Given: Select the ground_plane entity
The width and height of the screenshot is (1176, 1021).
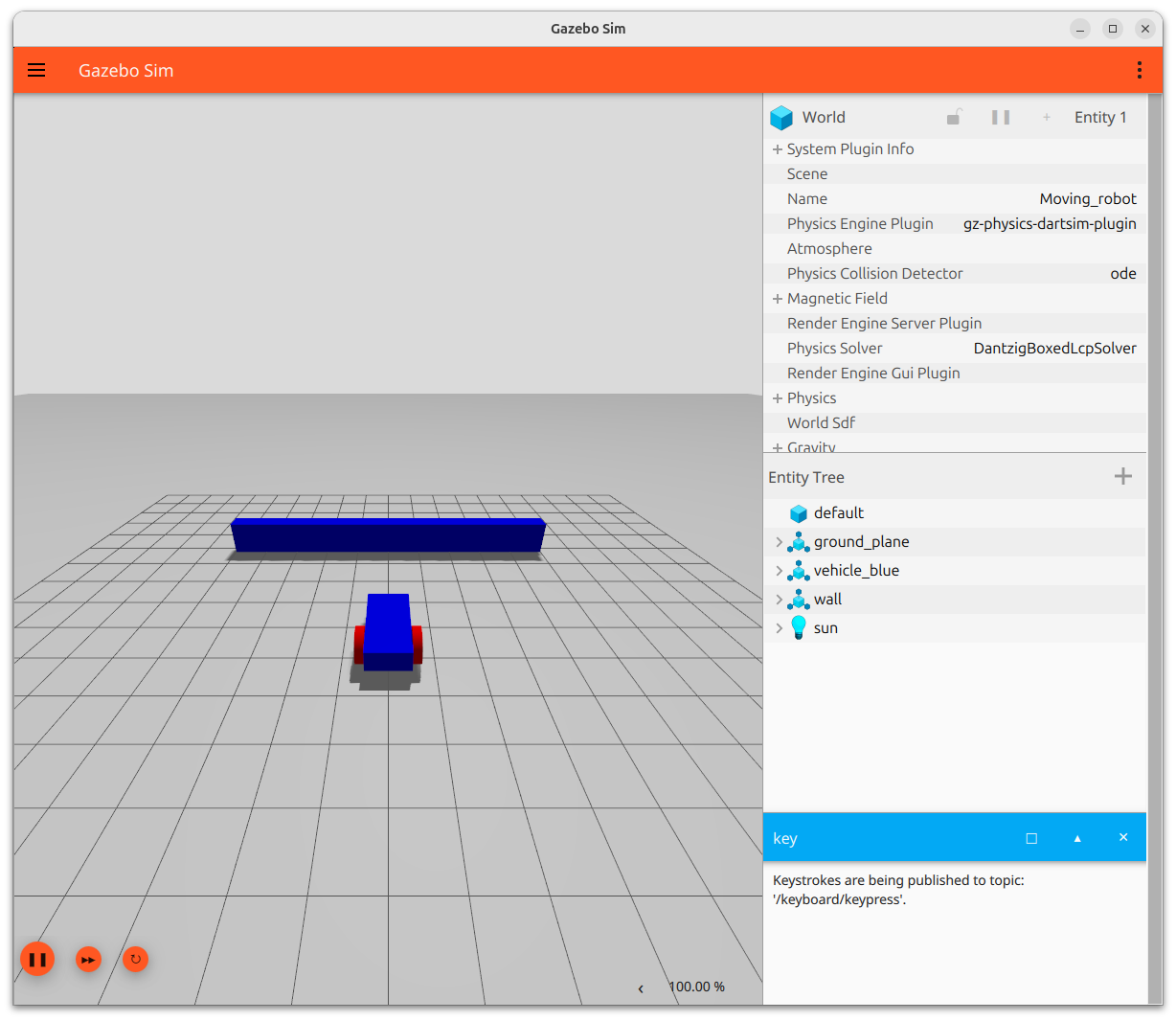Looking at the screenshot, I should coord(861,542).
